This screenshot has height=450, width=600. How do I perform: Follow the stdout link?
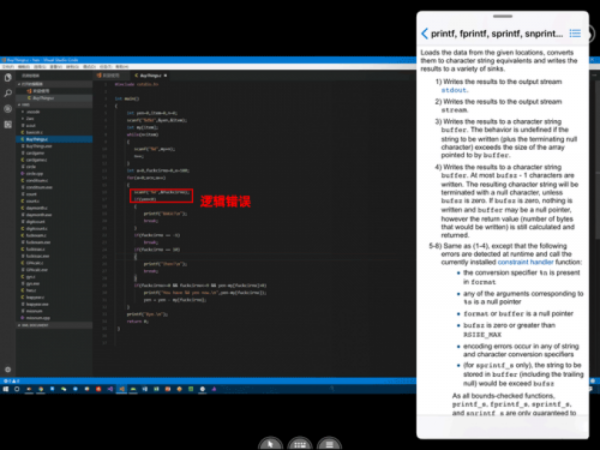[x=453, y=90]
